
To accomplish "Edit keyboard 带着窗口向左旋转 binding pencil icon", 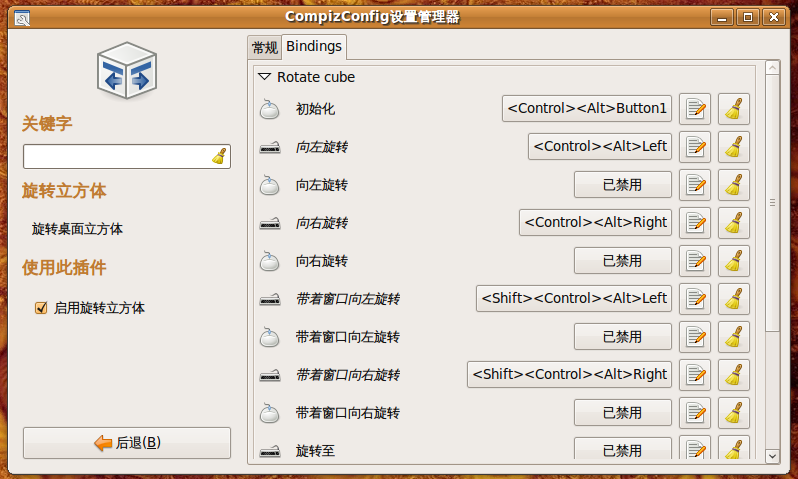I will [695, 299].
